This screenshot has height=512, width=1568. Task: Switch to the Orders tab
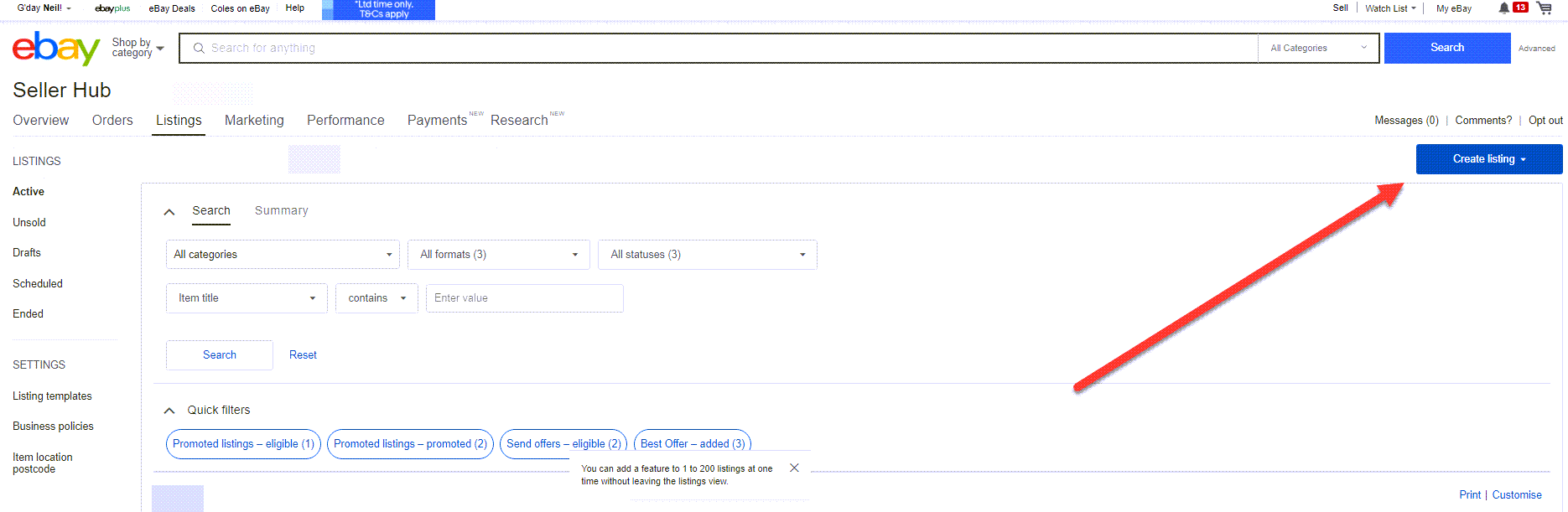coord(112,121)
